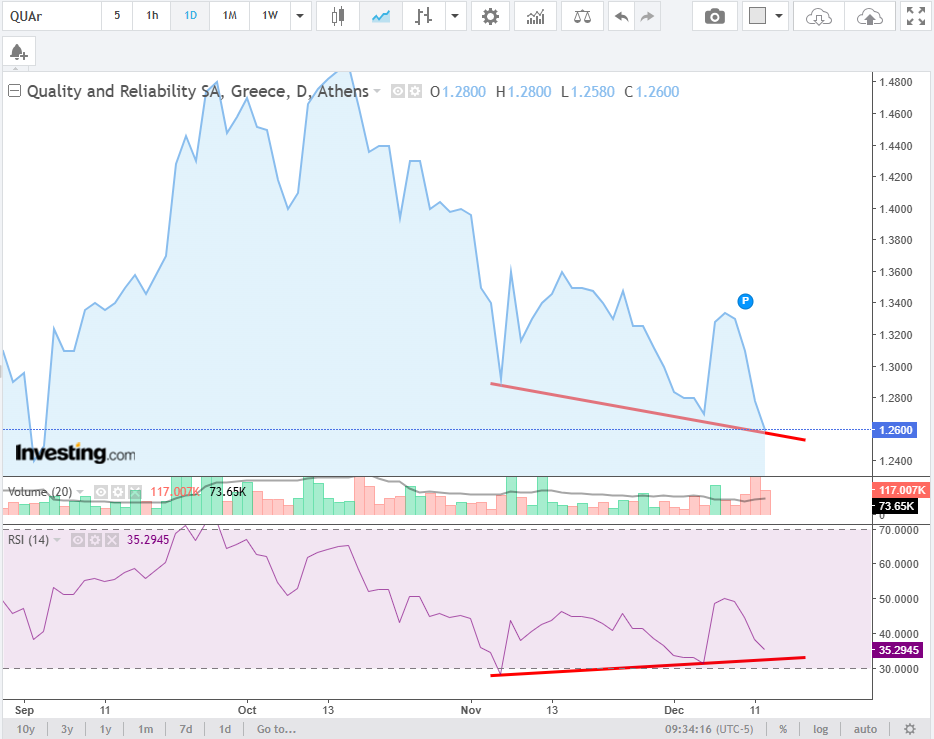Image resolution: width=934 pixels, height=739 pixels.
Task: Click the compare symbols scales icon
Action: point(582,16)
